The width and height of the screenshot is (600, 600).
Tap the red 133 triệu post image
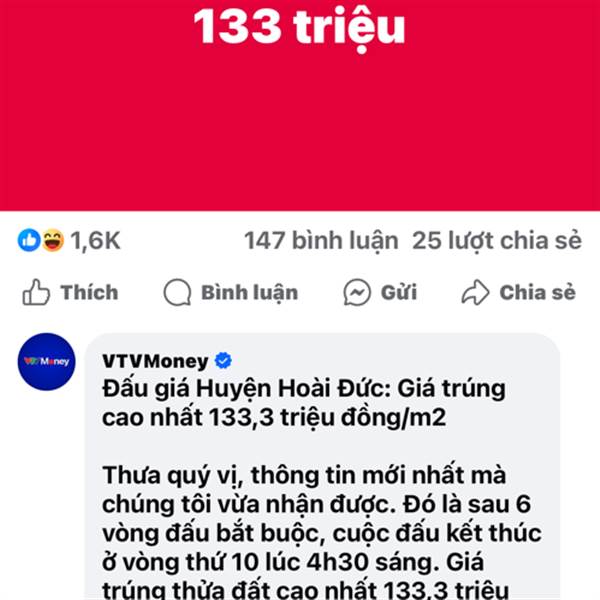(300, 105)
